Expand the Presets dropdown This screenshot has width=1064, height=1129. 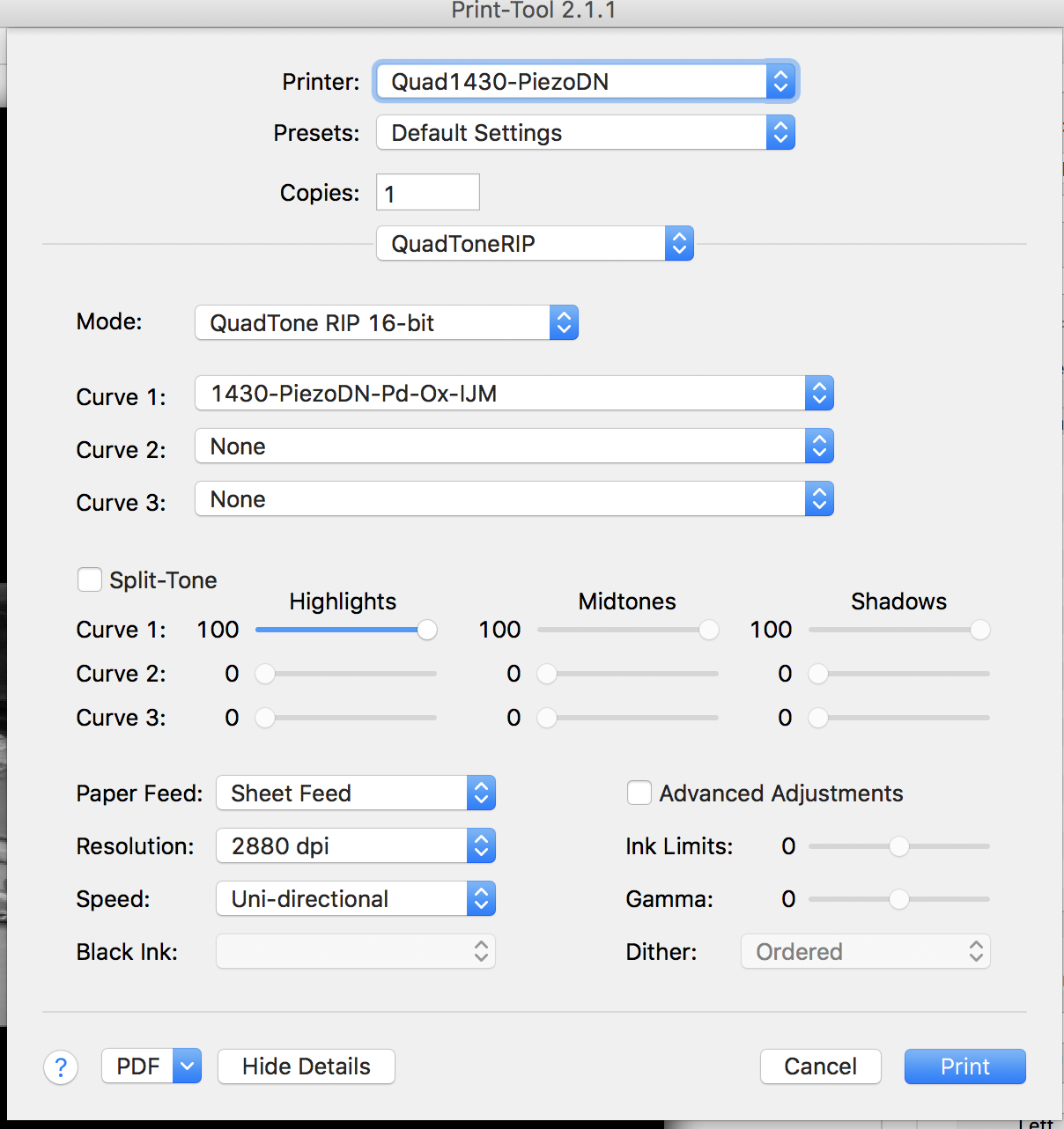(586, 133)
